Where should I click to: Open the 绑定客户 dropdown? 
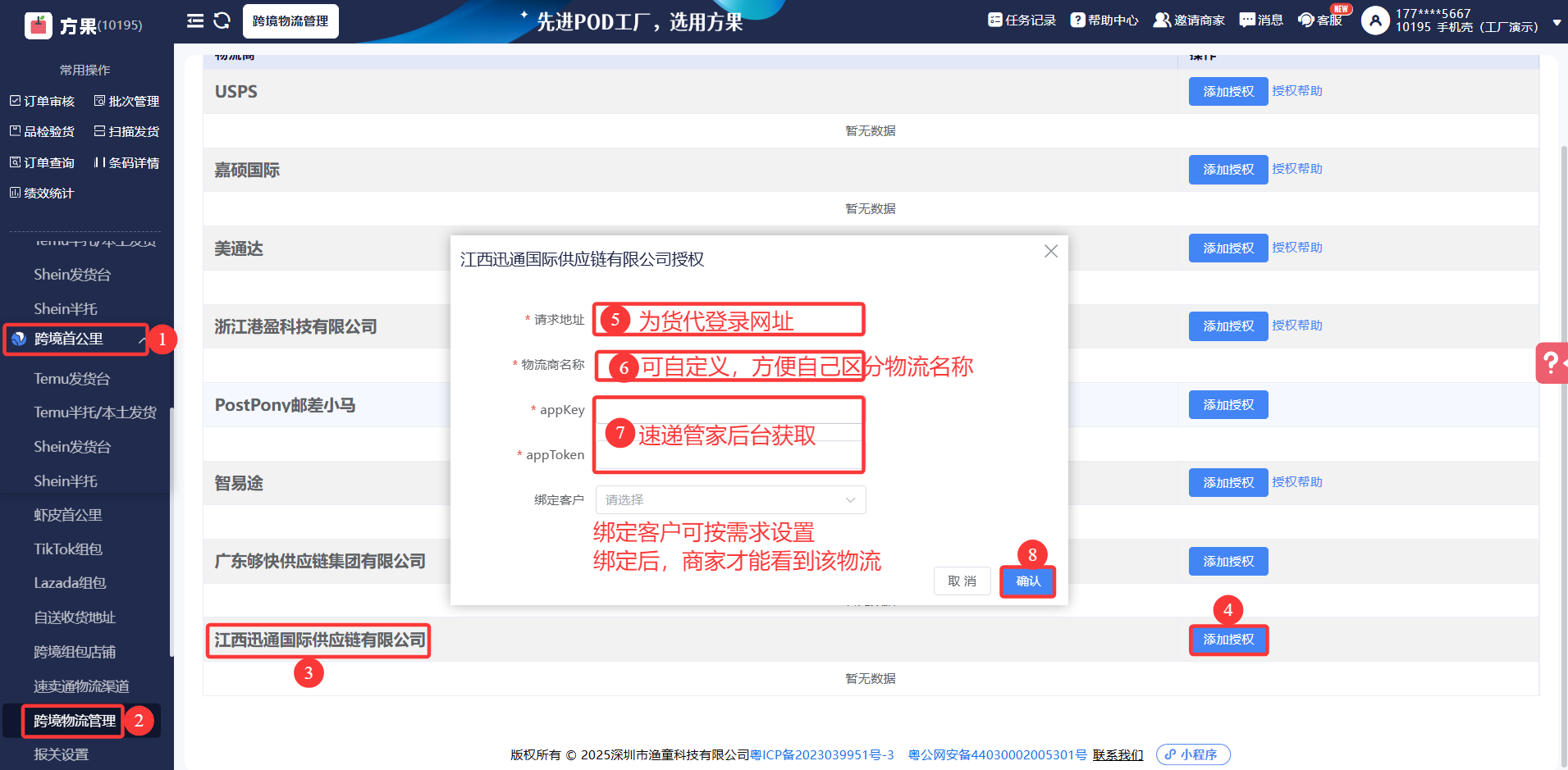point(730,500)
